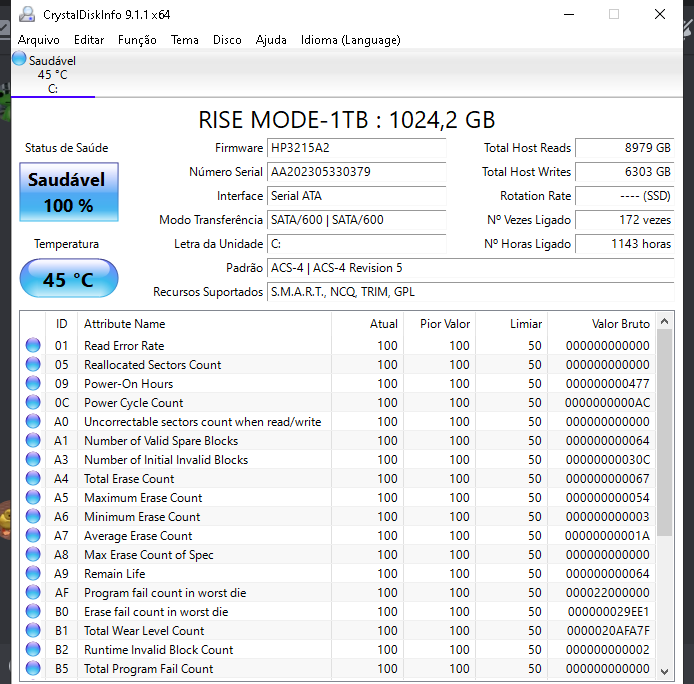This screenshot has width=694, height=684.
Task: Select the C: drive tab with Saudável status
Action: pyautogui.click(x=53, y=74)
